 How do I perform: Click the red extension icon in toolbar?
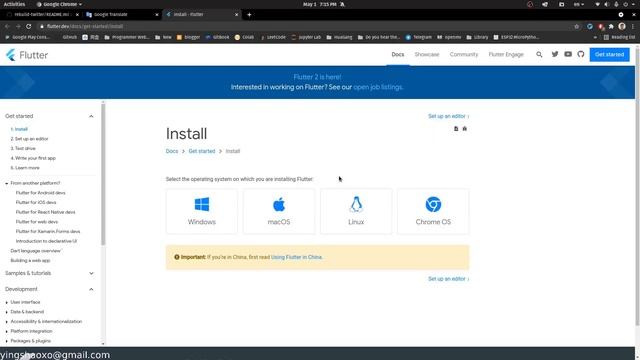601,26
